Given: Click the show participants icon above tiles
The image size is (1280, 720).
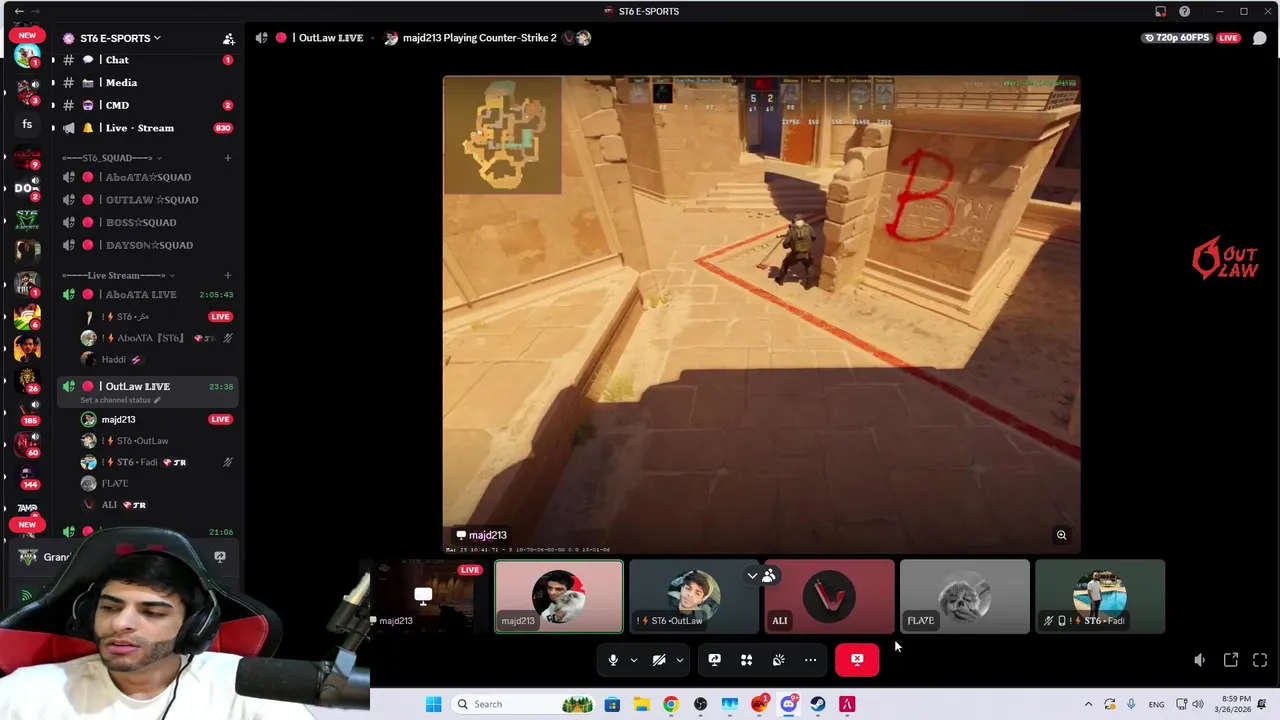Looking at the screenshot, I should pyautogui.click(x=768, y=576).
